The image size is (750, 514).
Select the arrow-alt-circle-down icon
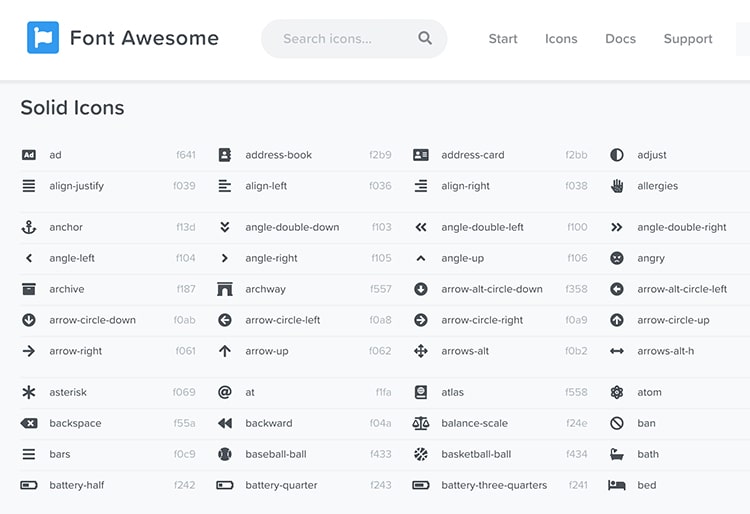(x=421, y=289)
